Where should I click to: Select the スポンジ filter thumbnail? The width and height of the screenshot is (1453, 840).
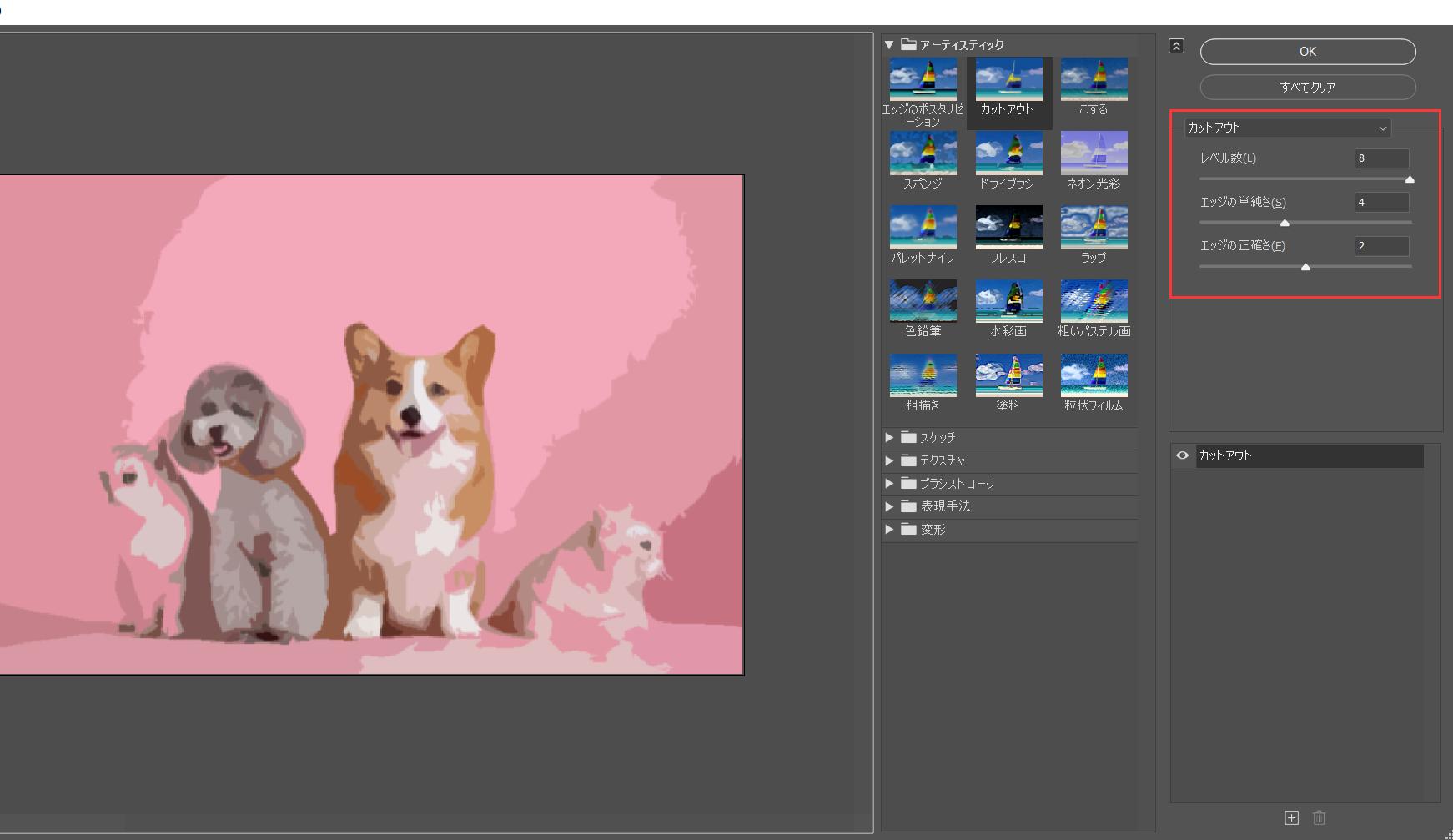tap(923, 153)
